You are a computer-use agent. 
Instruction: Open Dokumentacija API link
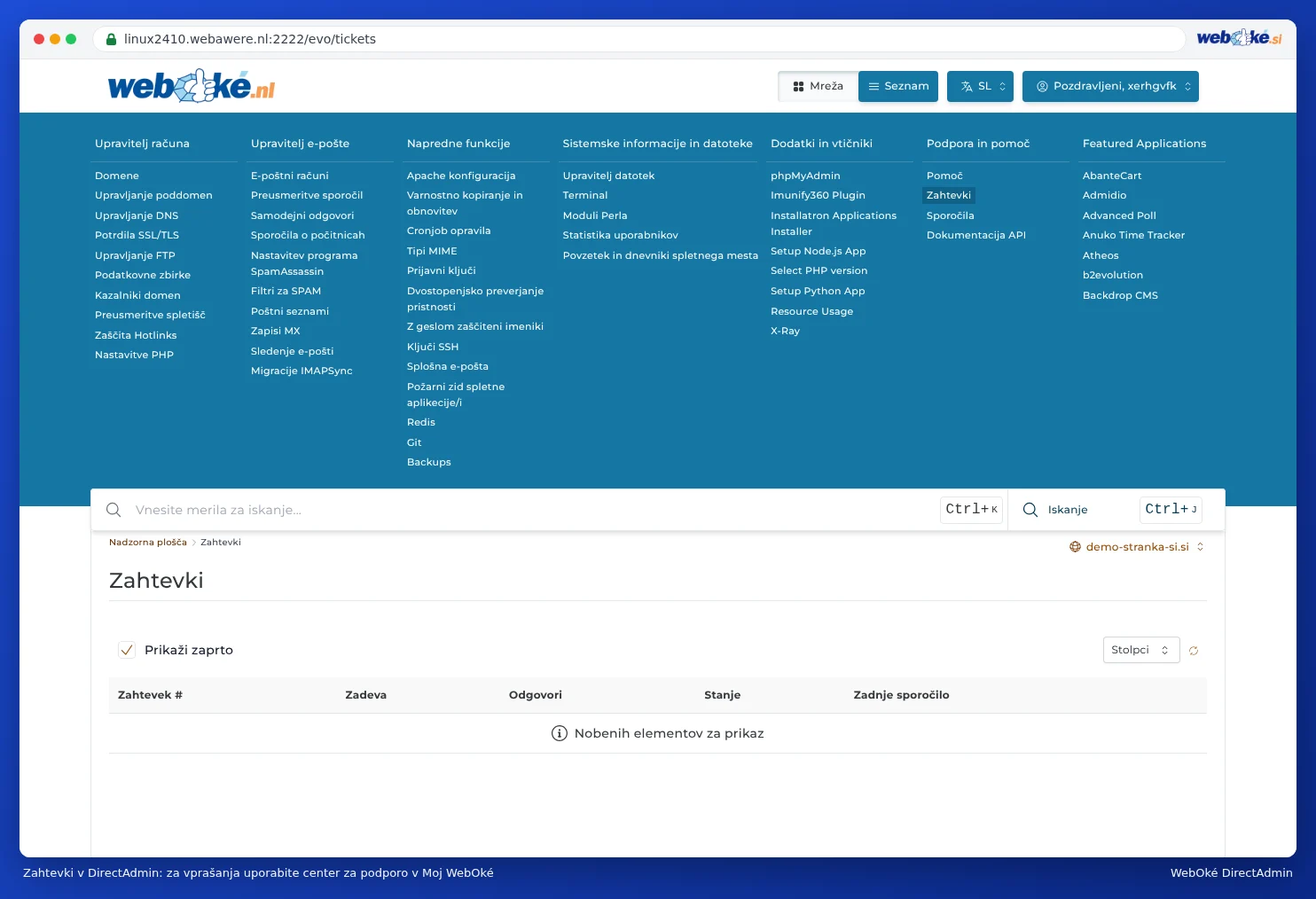click(976, 235)
